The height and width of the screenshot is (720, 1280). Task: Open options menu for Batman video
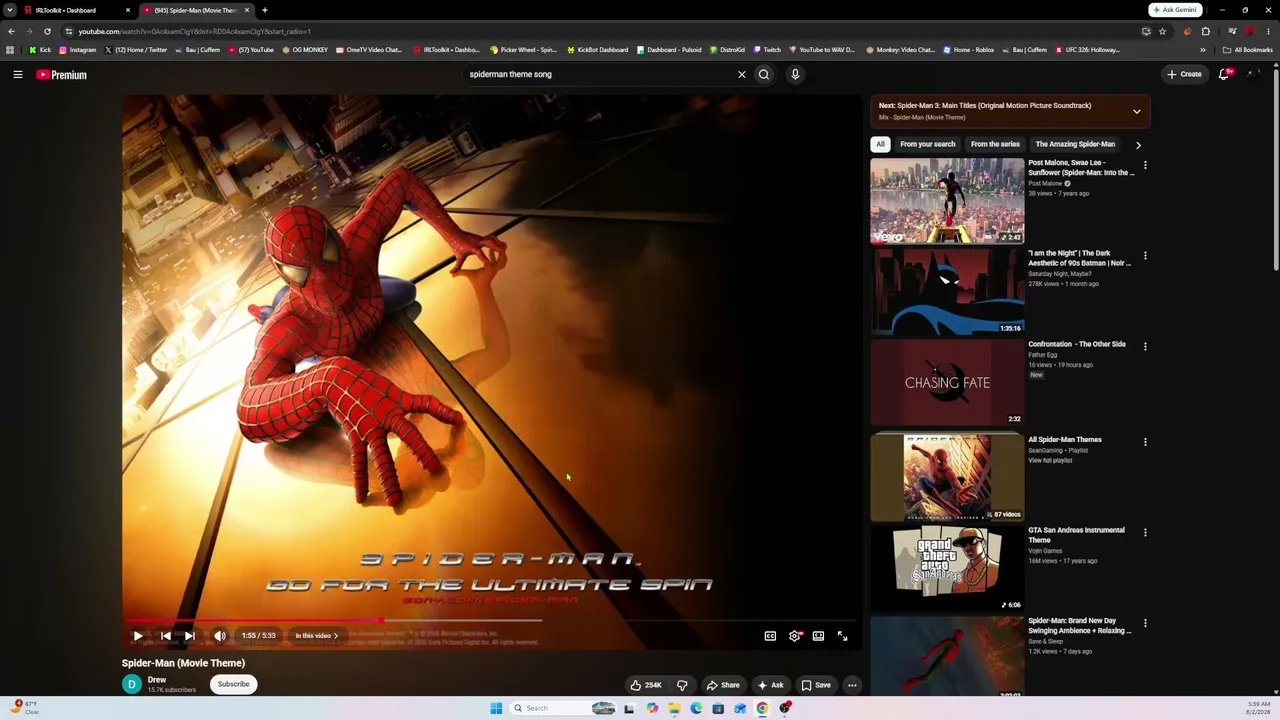[x=1145, y=256]
